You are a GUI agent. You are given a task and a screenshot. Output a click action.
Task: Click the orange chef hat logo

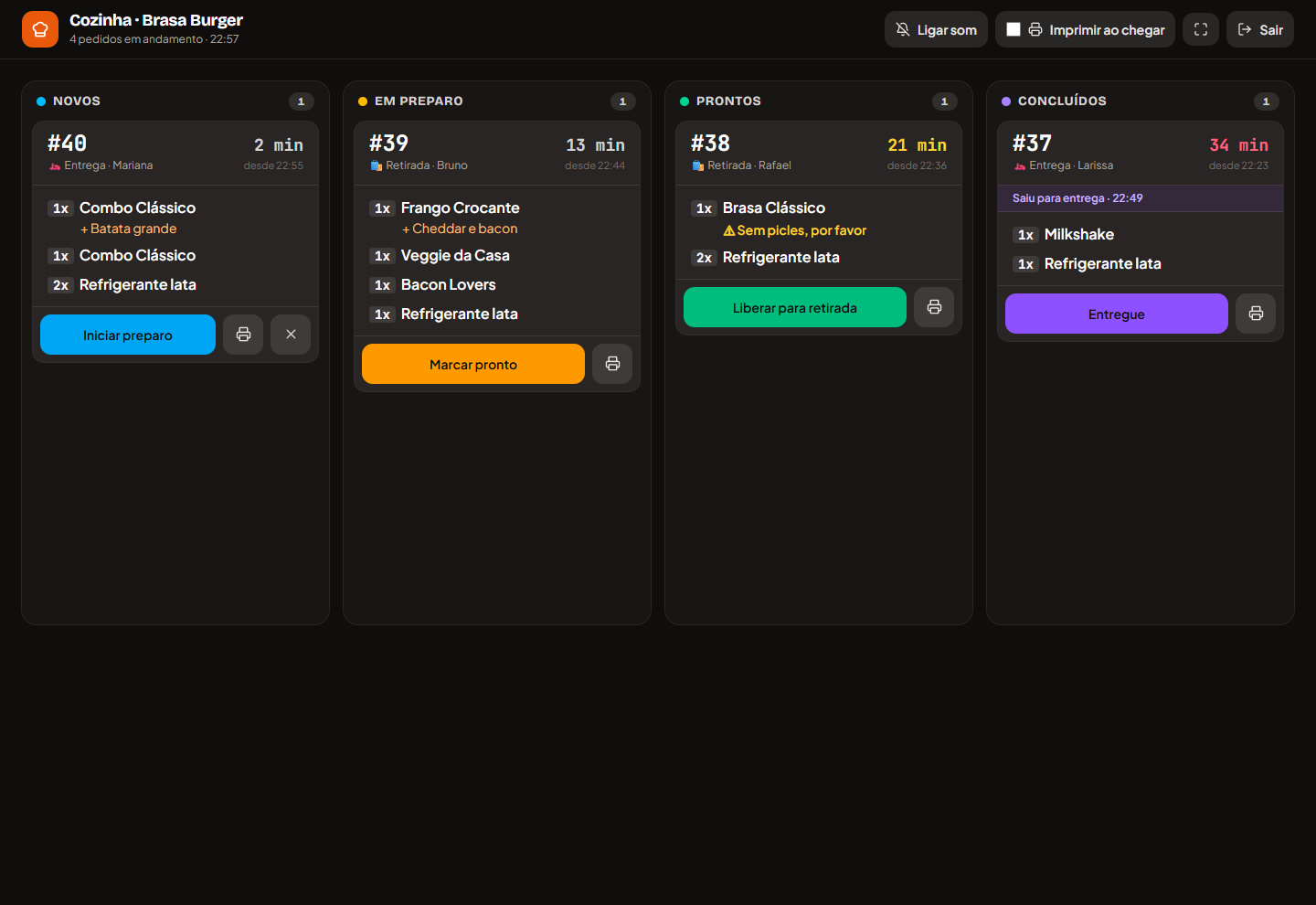[40, 29]
